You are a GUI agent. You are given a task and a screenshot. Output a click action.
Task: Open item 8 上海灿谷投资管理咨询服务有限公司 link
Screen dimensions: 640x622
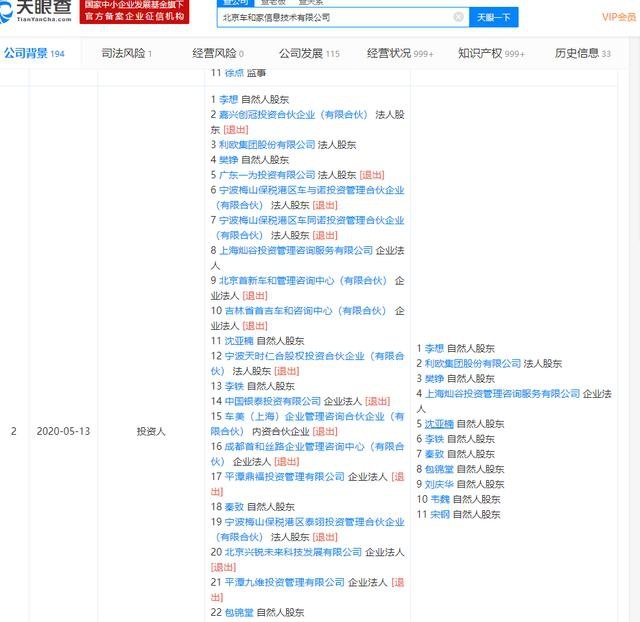point(296,251)
